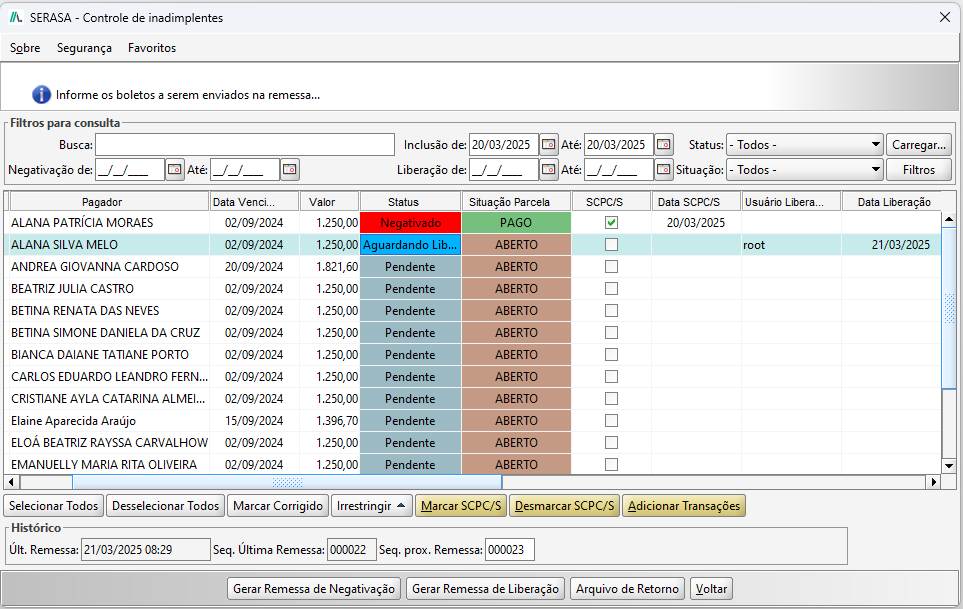Click the Aguardando Lib... status cell
The image size is (963, 609).
410,245
